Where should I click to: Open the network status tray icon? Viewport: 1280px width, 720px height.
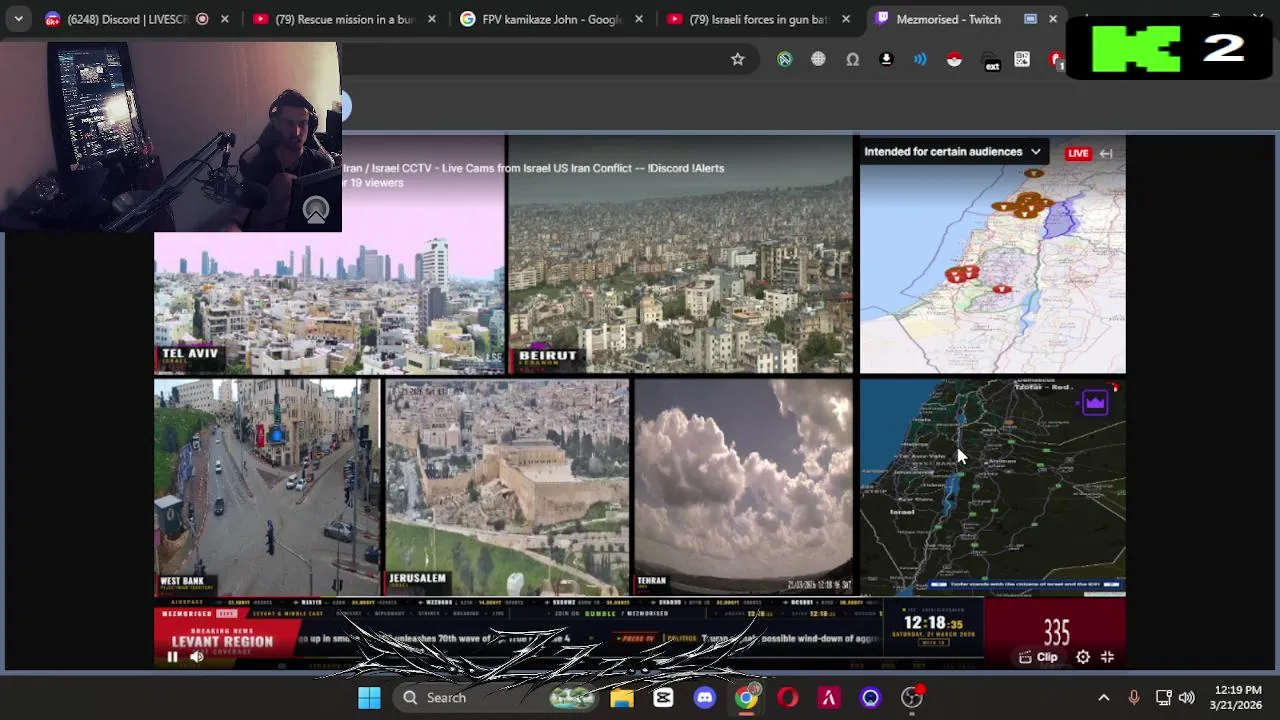click(1163, 697)
